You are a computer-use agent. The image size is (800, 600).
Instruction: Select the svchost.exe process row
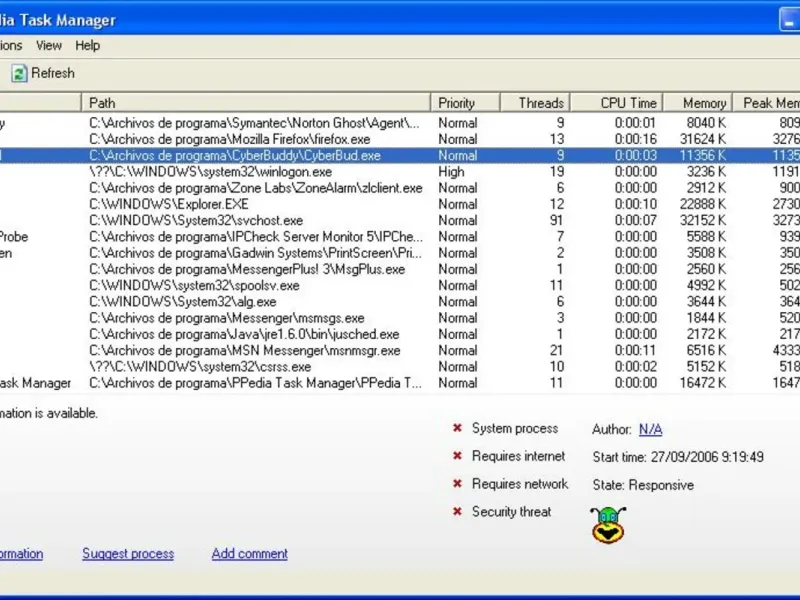click(x=400, y=221)
